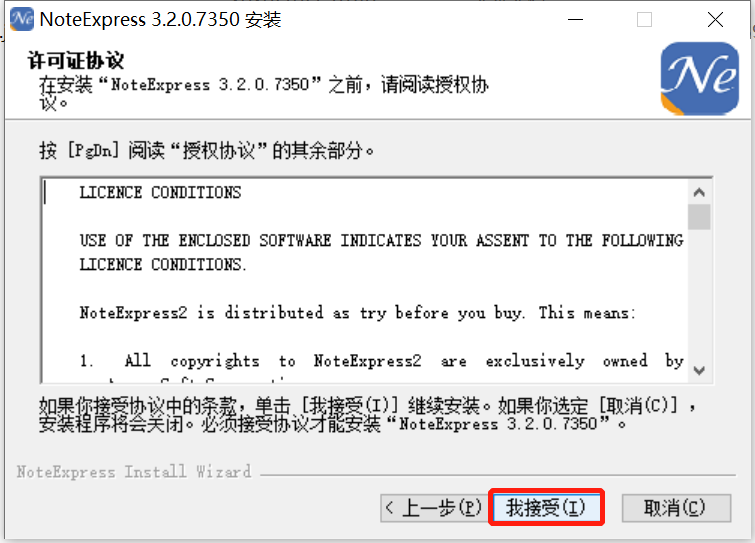This screenshot has height=543, width=755.
Task: Click the NoteExpress icon in the title bar
Action: coord(22,19)
